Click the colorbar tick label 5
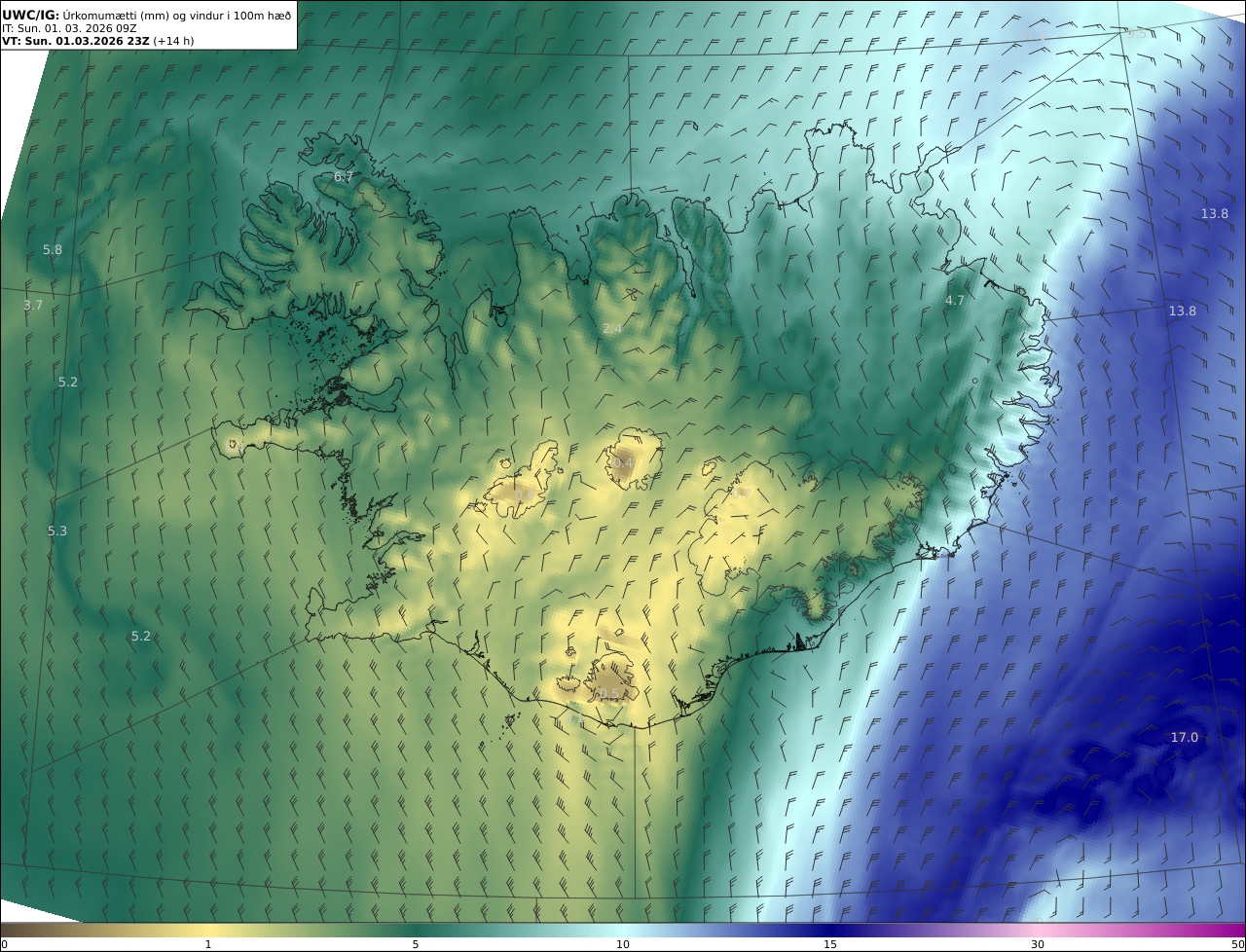 click(x=416, y=944)
